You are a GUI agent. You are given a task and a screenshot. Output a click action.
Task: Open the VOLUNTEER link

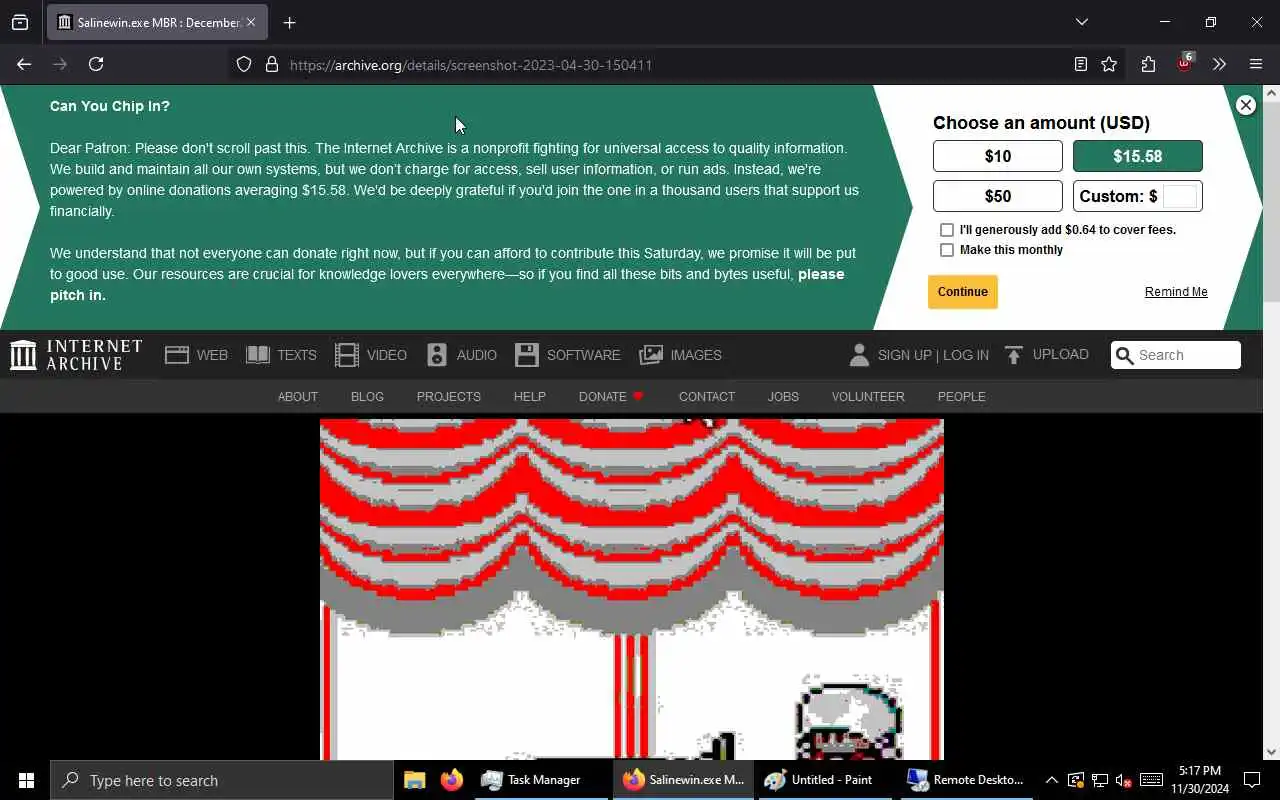pyautogui.click(x=868, y=397)
